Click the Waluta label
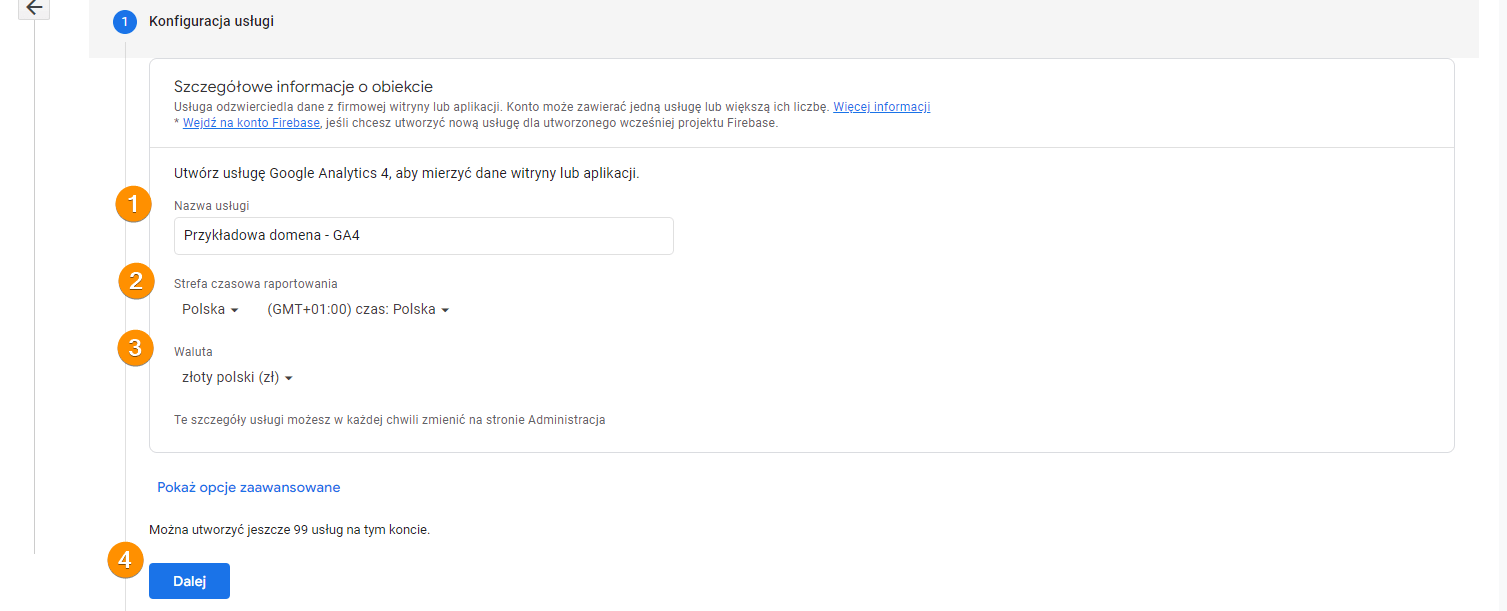1507x611 pixels. 193,352
